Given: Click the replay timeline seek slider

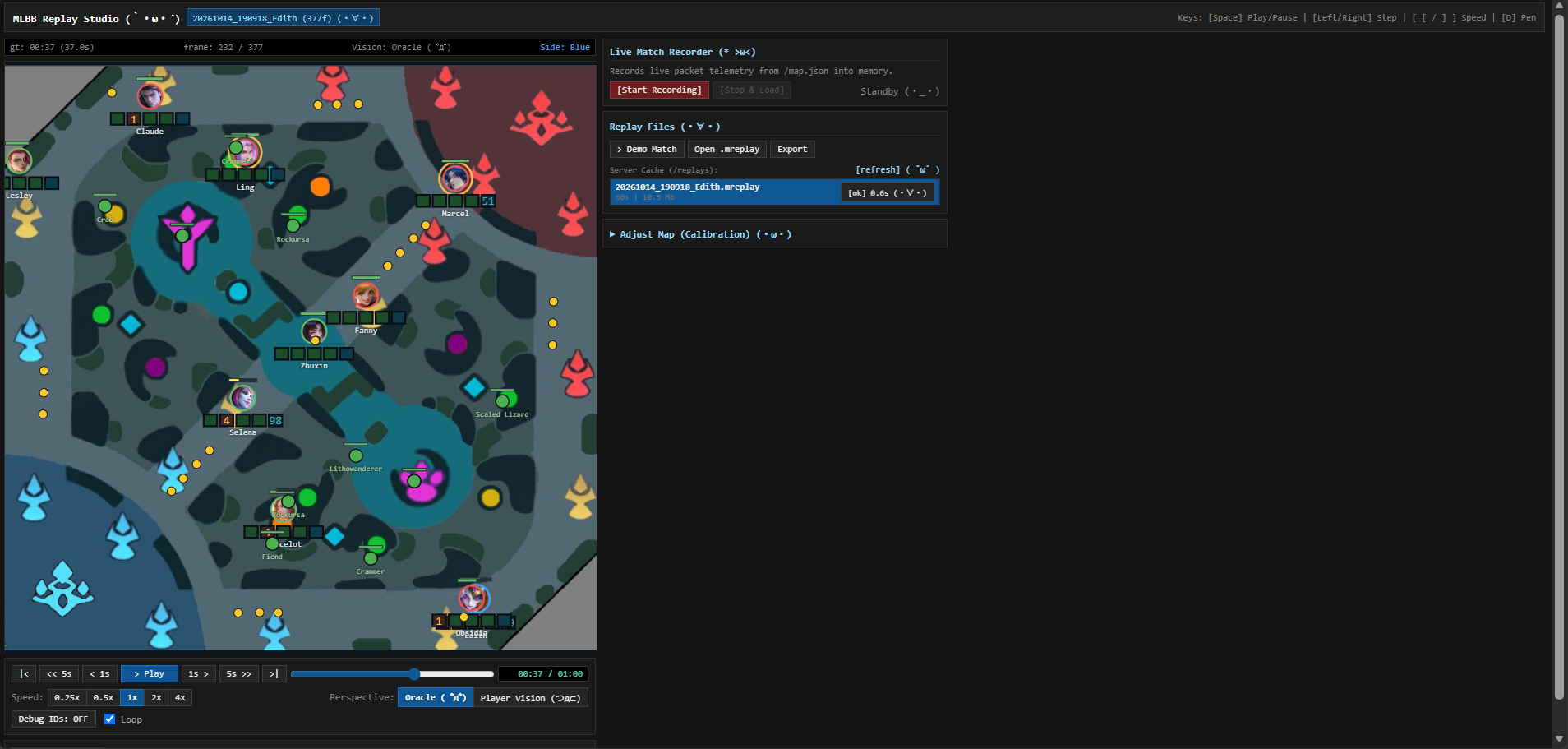Looking at the screenshot, I should point(393,674).
